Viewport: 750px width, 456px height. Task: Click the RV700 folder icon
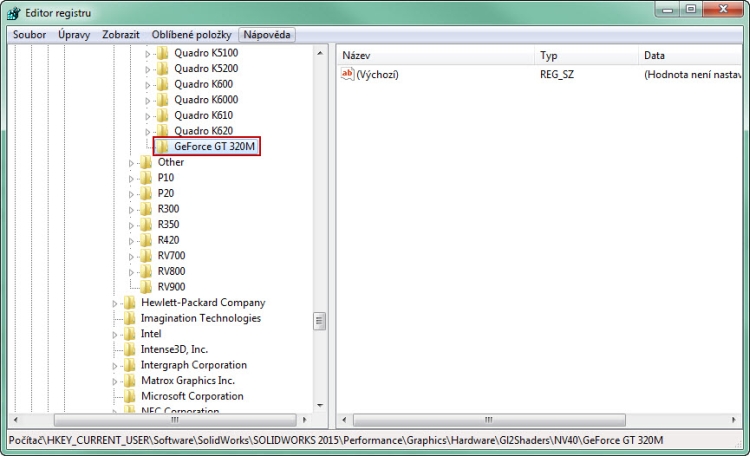(x=146, y=256)
